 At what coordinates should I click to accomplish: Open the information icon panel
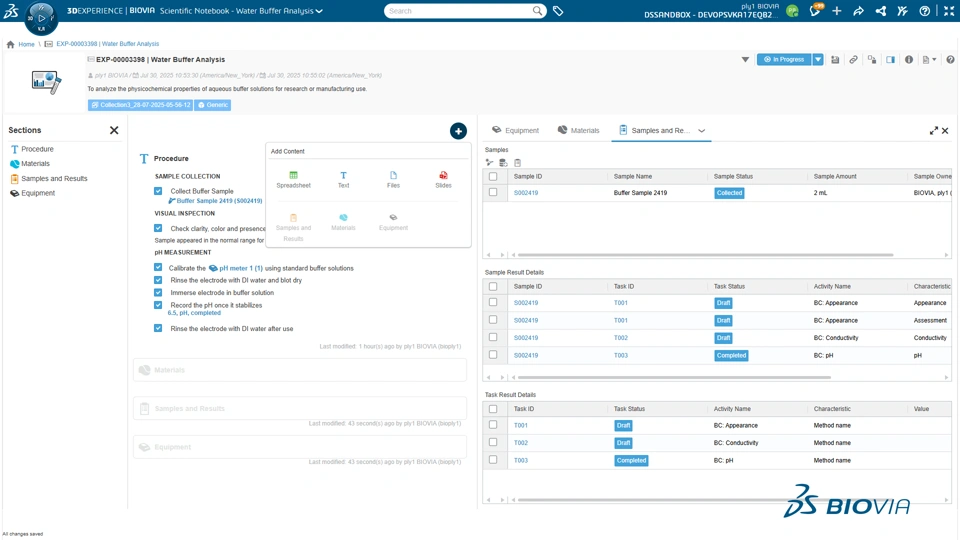pos(909,60)
